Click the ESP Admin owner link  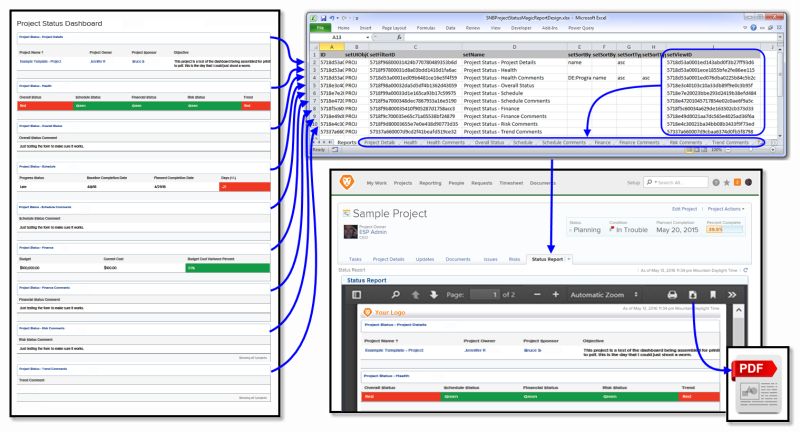(x=373, y=232)
